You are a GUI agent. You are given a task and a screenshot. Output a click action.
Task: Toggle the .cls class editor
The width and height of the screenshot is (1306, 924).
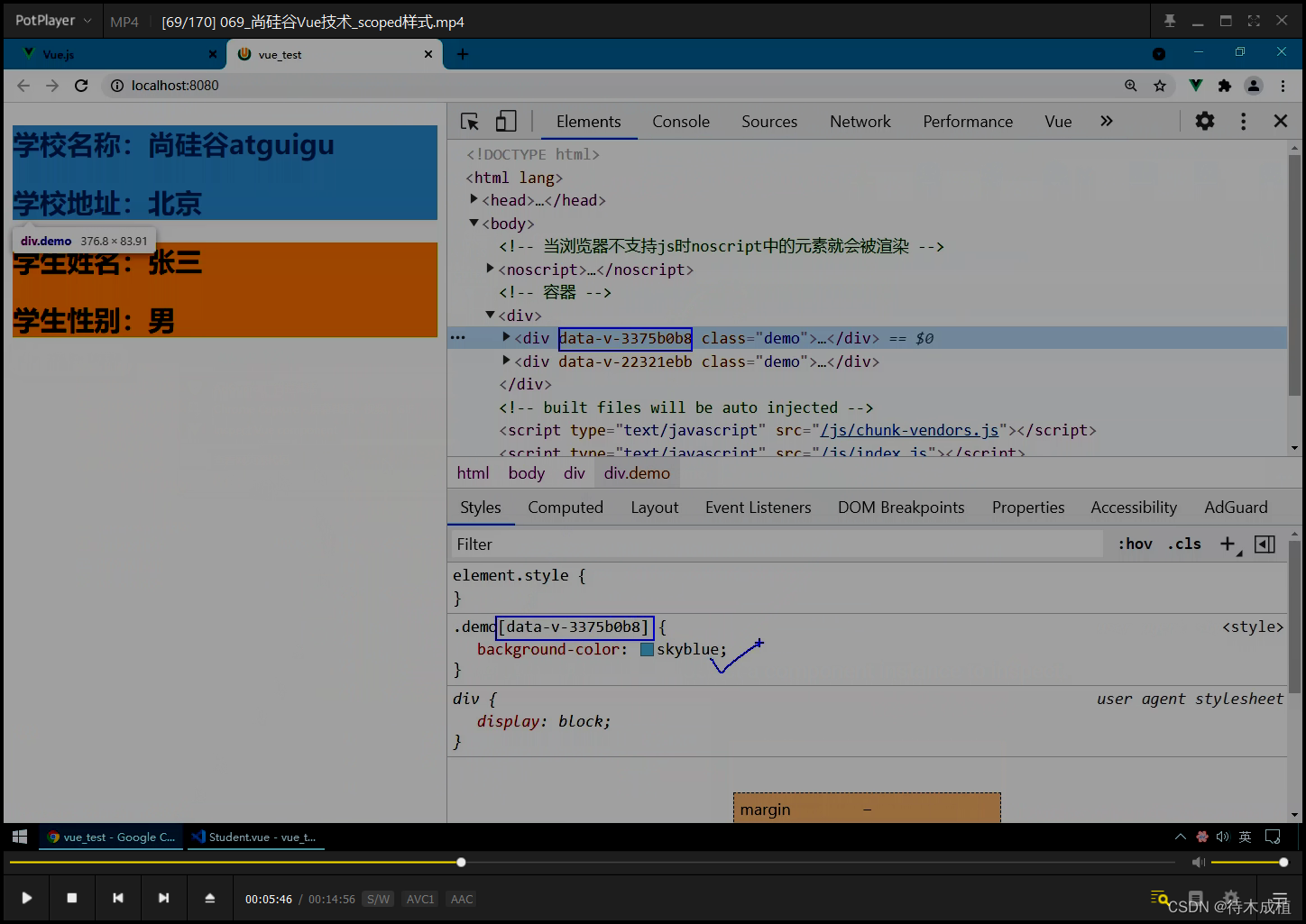[x=1184, y=544]
